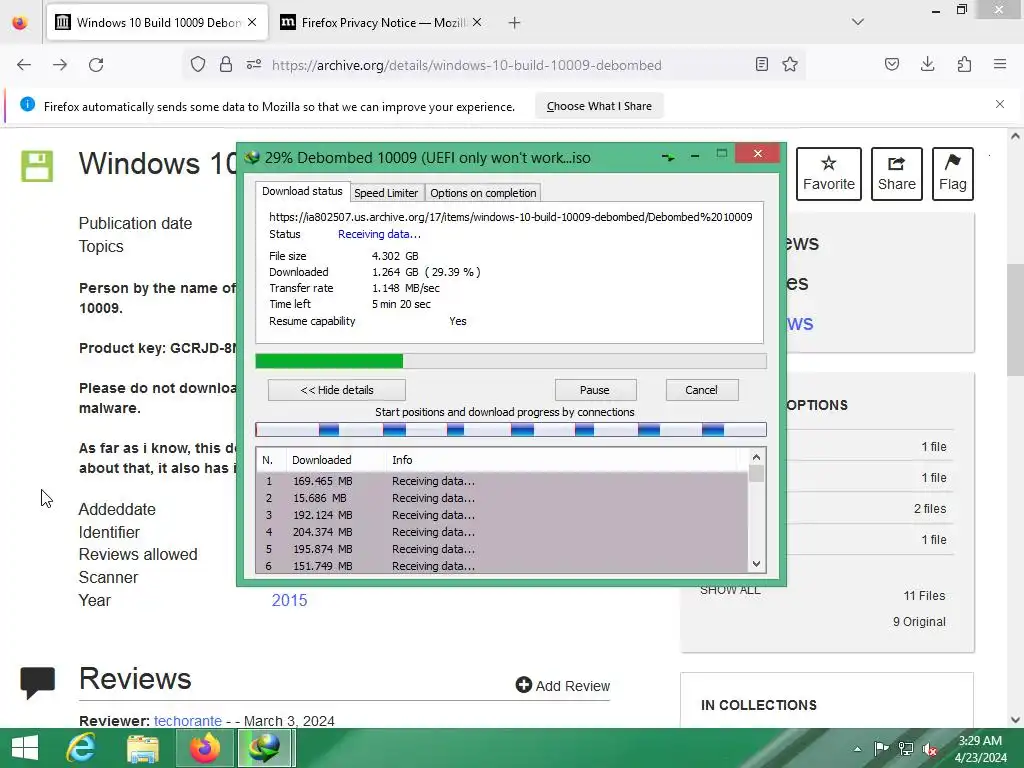Pause the IDM download
The width and height of the screenshot is (1024, 768).
click(x=595, y=390)
